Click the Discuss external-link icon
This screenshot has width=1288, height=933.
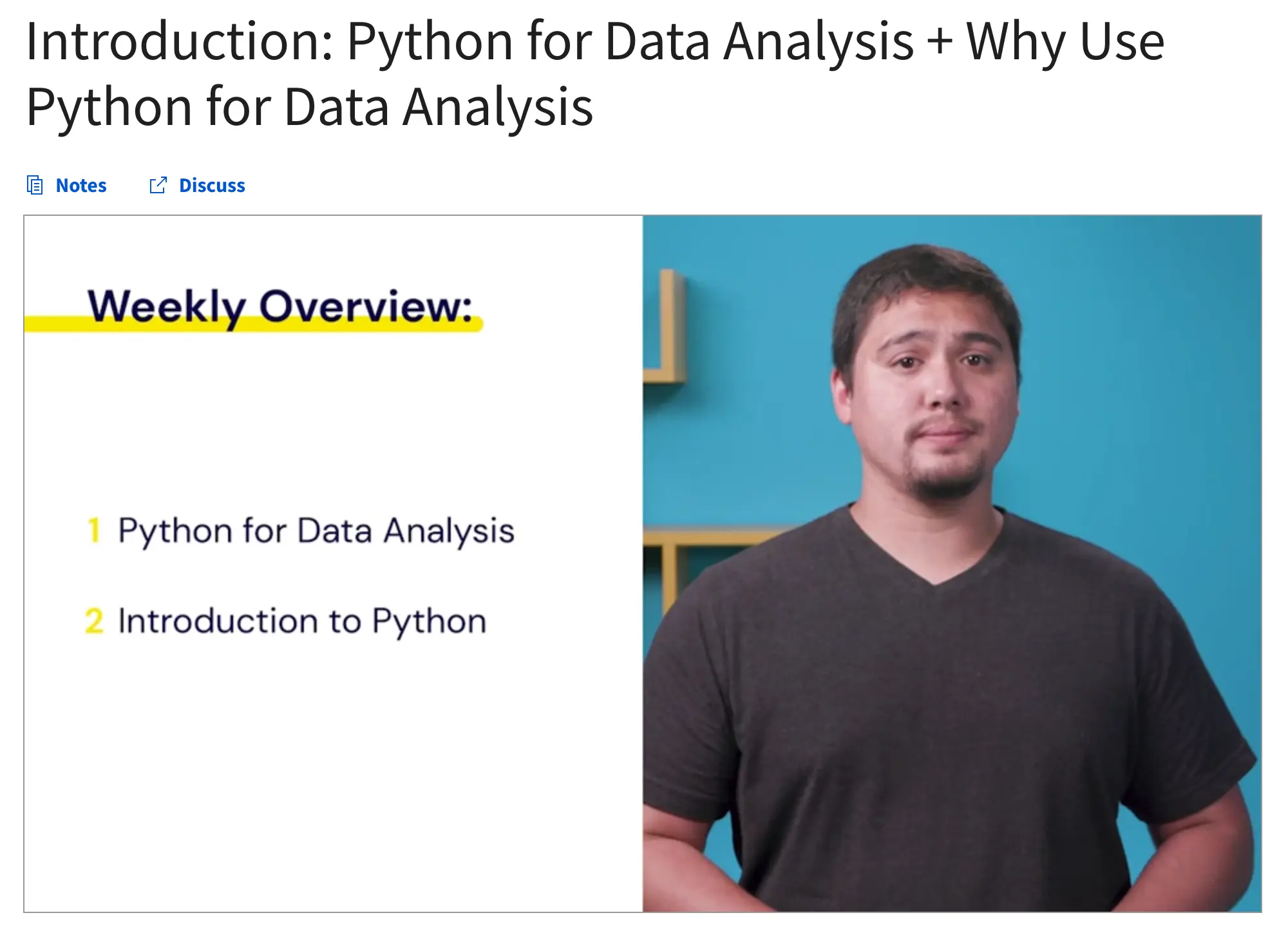(158, 186)
